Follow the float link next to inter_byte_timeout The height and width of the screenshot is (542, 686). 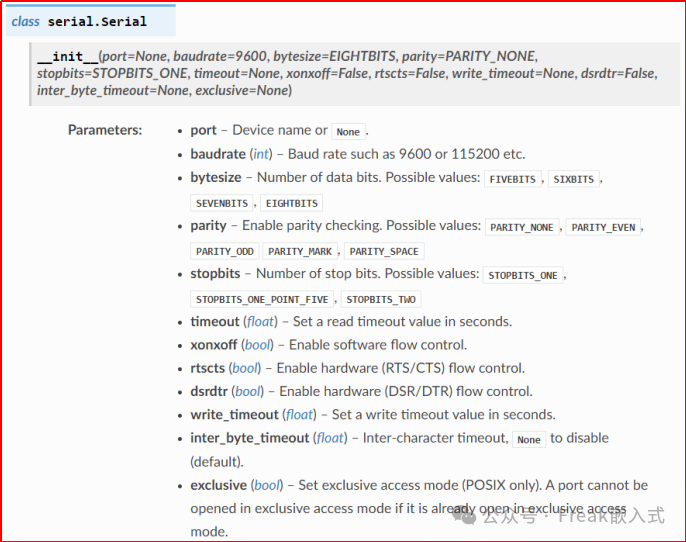330,438
